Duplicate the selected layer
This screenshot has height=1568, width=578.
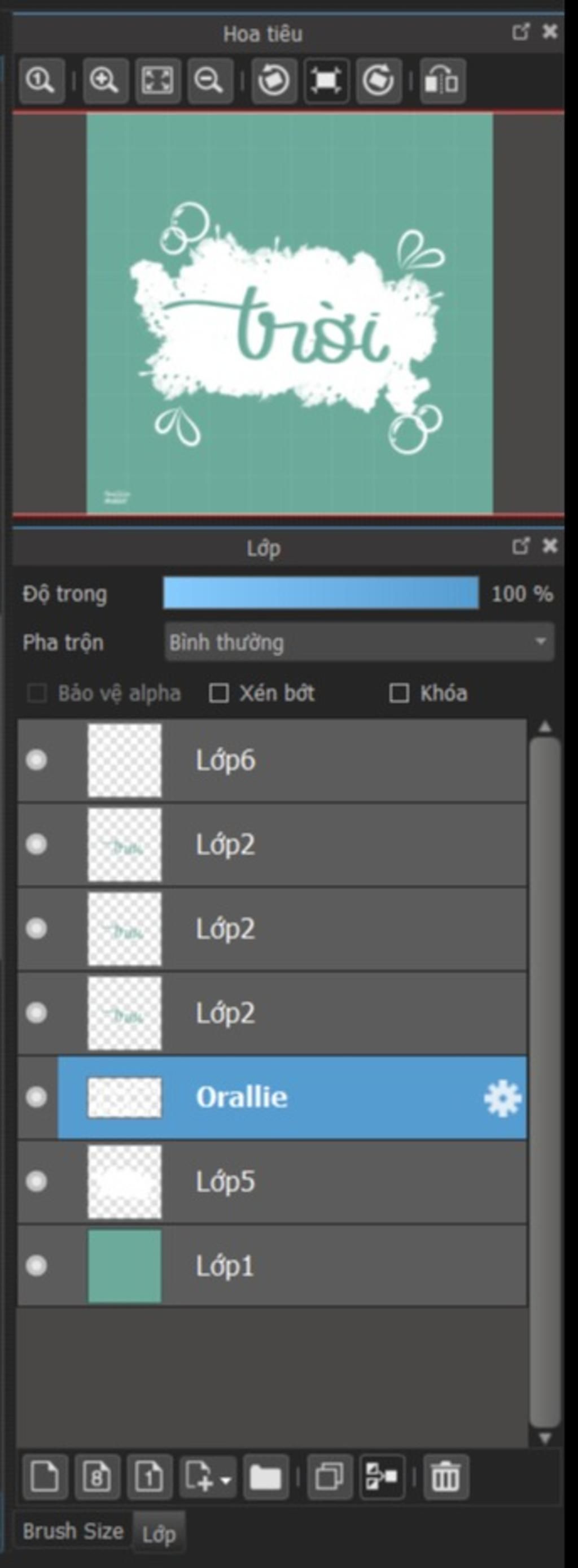(330, 1476)
